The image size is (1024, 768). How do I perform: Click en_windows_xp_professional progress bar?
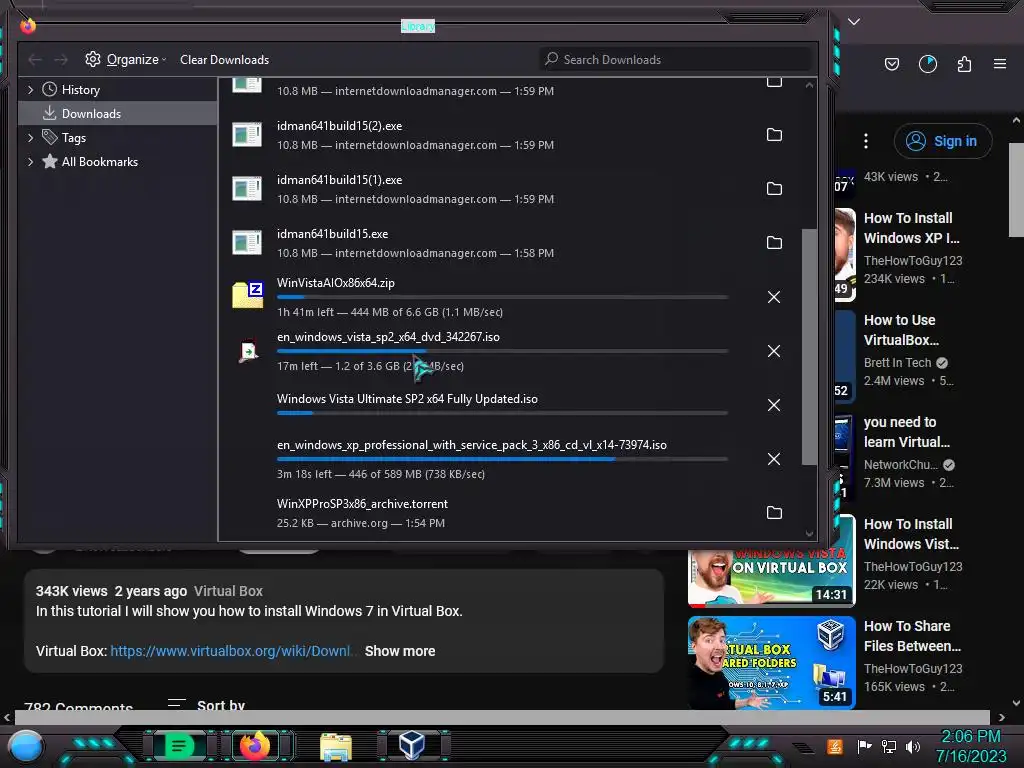tap(502, 459)
